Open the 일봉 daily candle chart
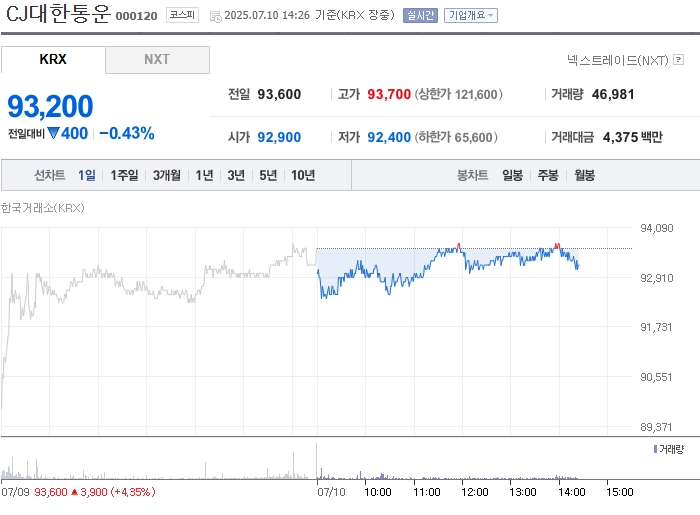This screenshot has width=700, height=515. click(x=512, y=175)
